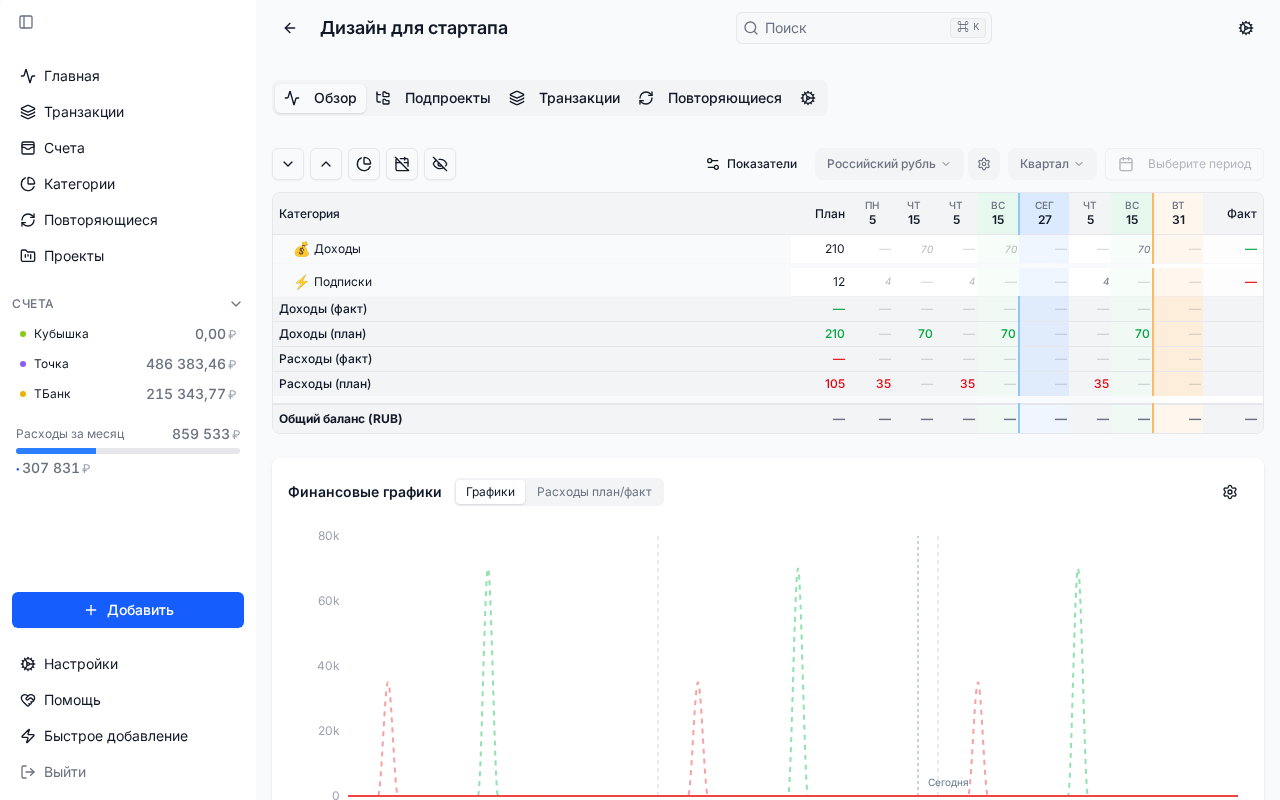Screen dimensions: 1280x800
Task: Click the gear icon next to the tab row
Action: 808,98
